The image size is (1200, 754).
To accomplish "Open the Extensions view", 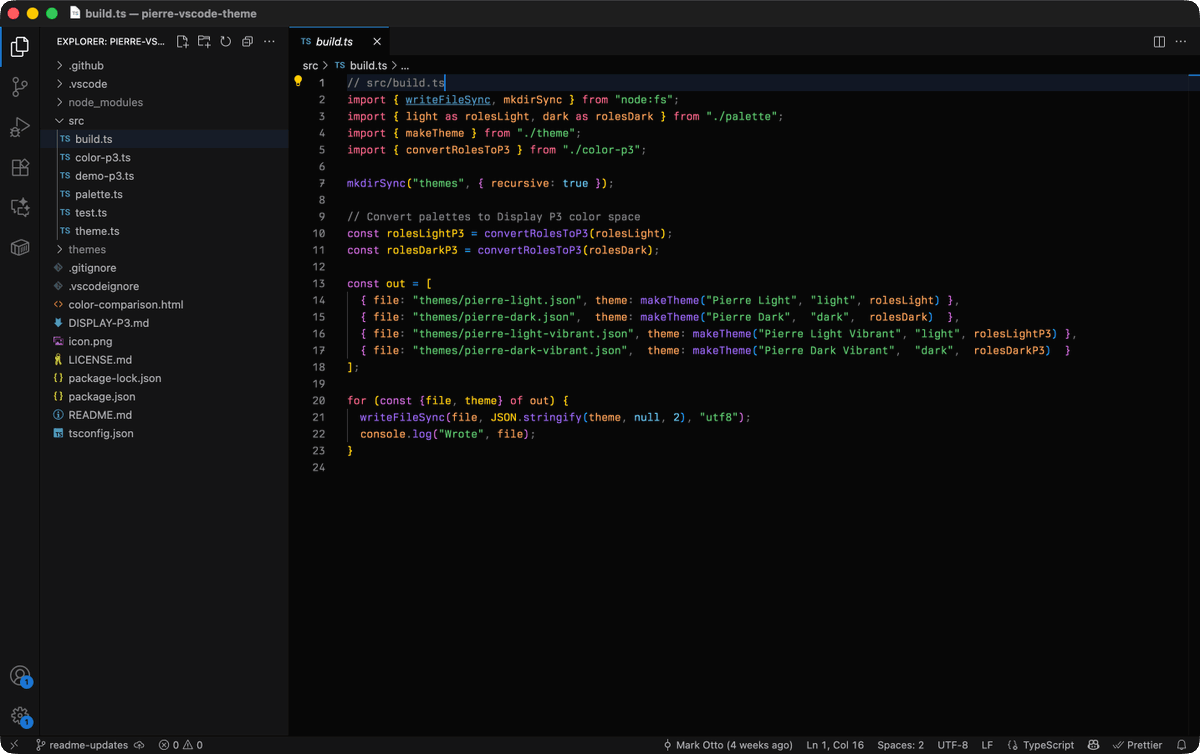I will (20, 167).
